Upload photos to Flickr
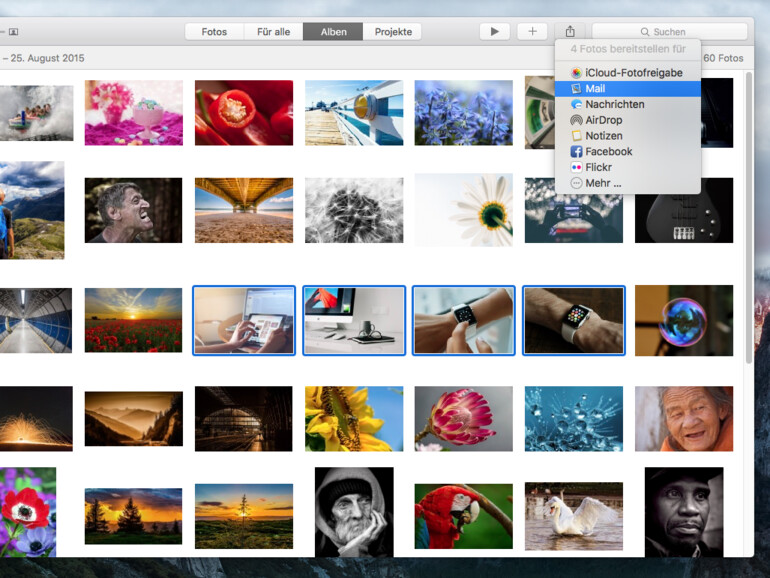 click(598, 167)
